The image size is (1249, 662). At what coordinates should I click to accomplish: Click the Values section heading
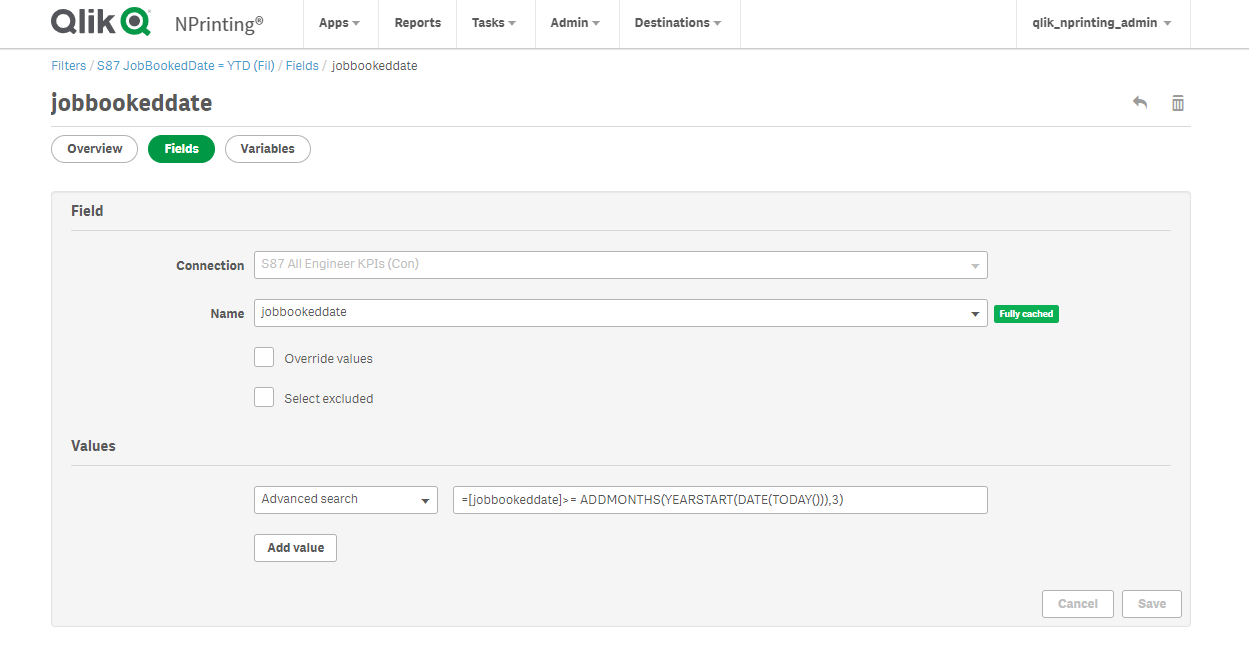coord(93,446)
